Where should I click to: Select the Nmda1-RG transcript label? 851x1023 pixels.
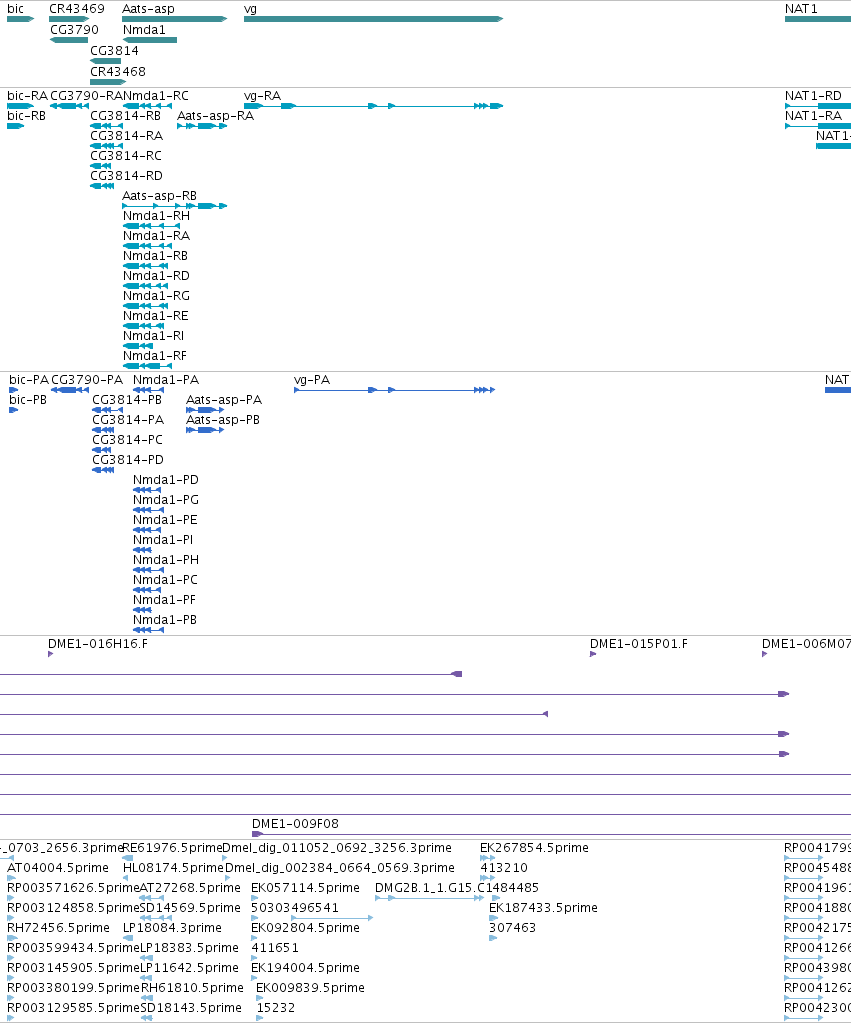click(x=157, y=296)
